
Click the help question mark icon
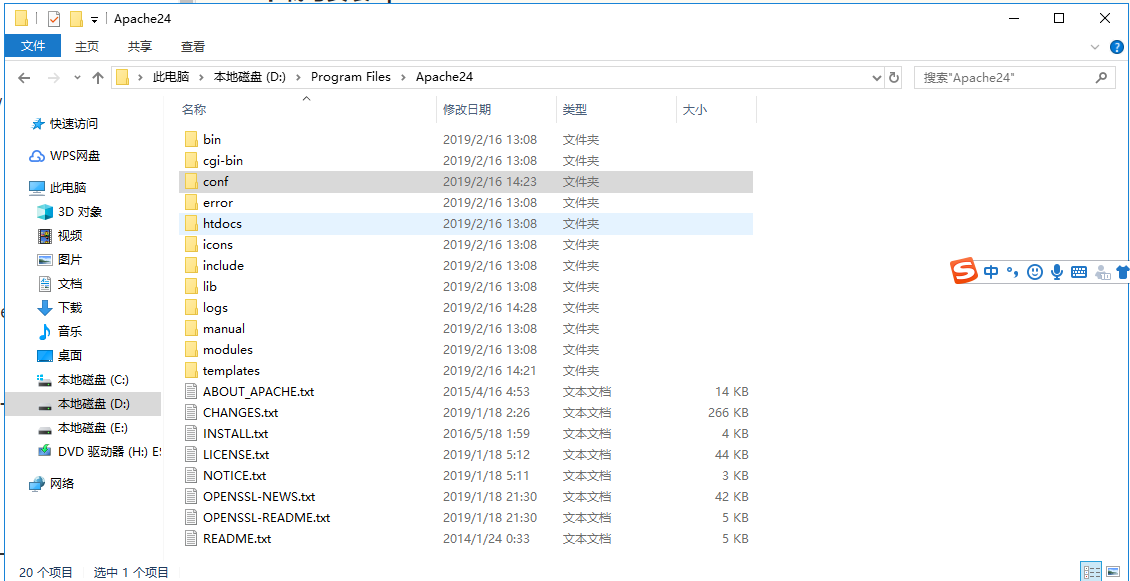click(x=1116, y=47)
